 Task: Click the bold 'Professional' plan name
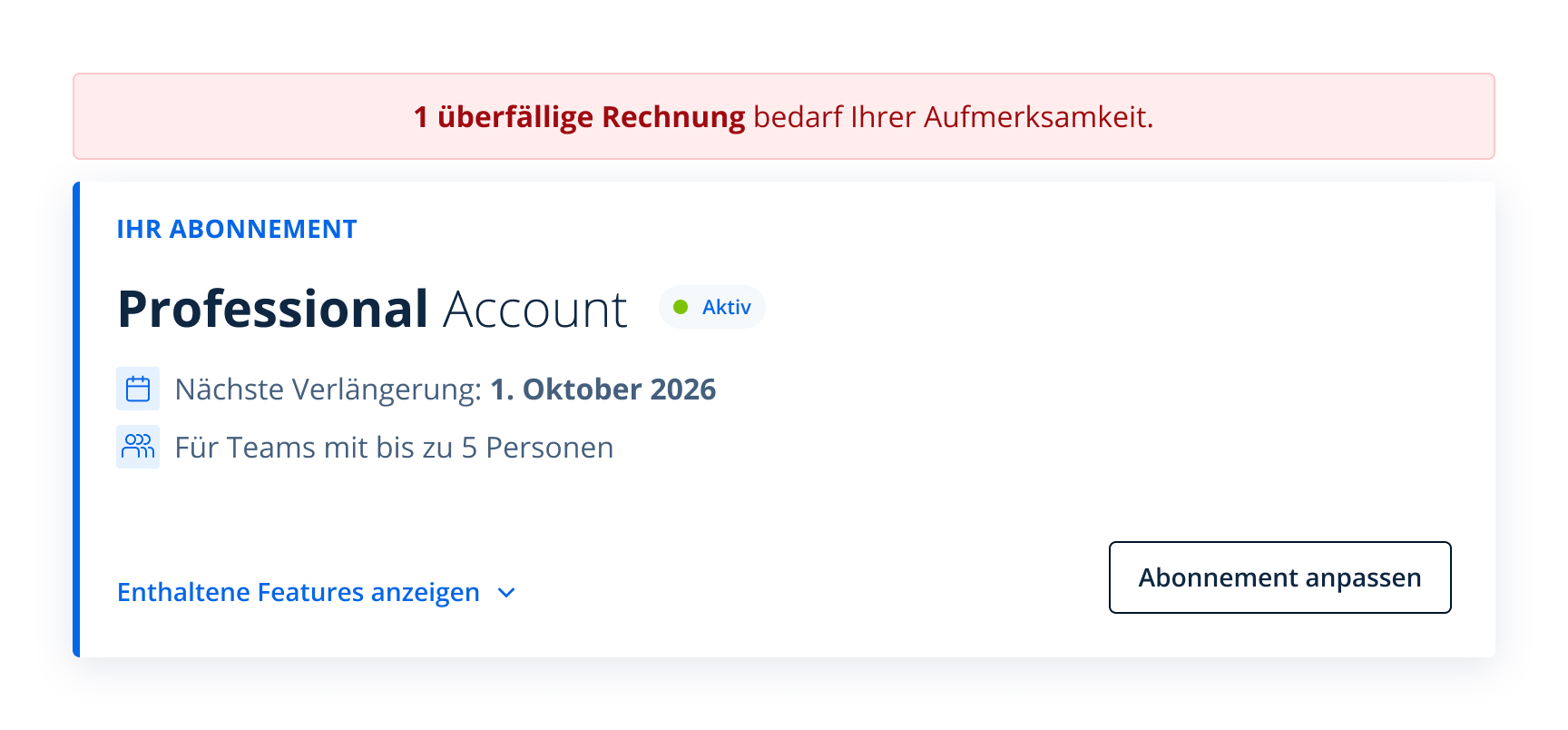[272, 309]
